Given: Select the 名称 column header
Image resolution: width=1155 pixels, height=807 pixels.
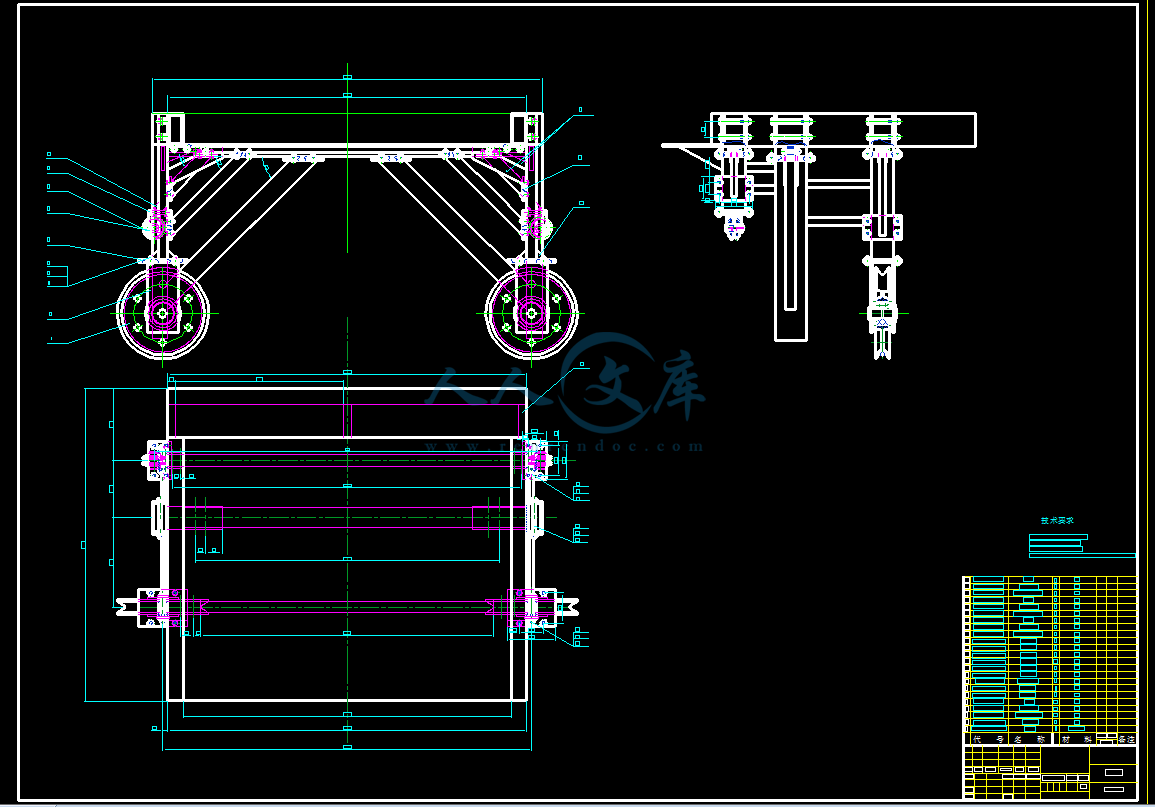Looking at the screenshot, I should tap(1030, 739).
